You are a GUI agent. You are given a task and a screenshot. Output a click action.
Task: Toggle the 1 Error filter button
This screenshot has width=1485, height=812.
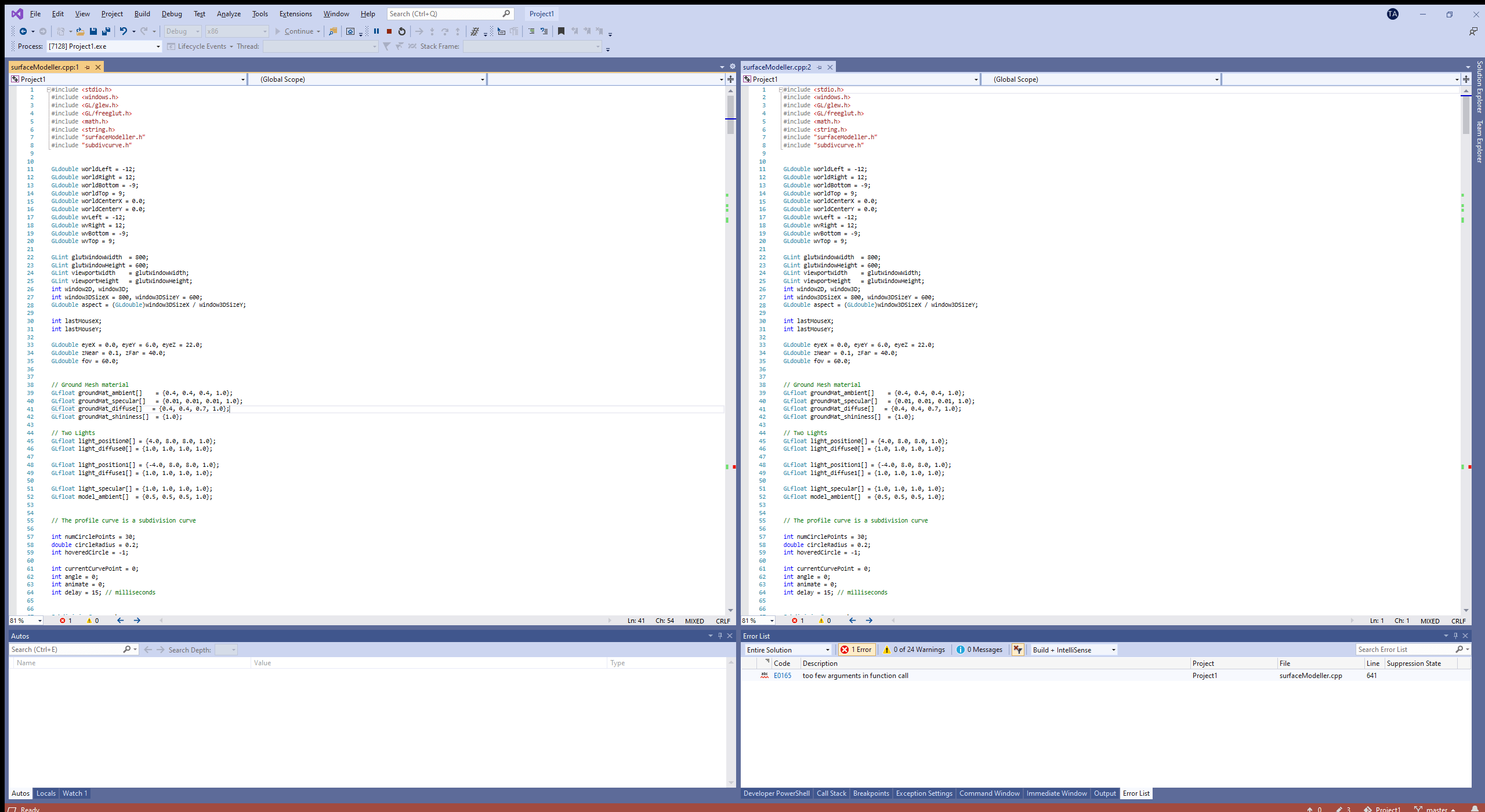coord(856,650)
